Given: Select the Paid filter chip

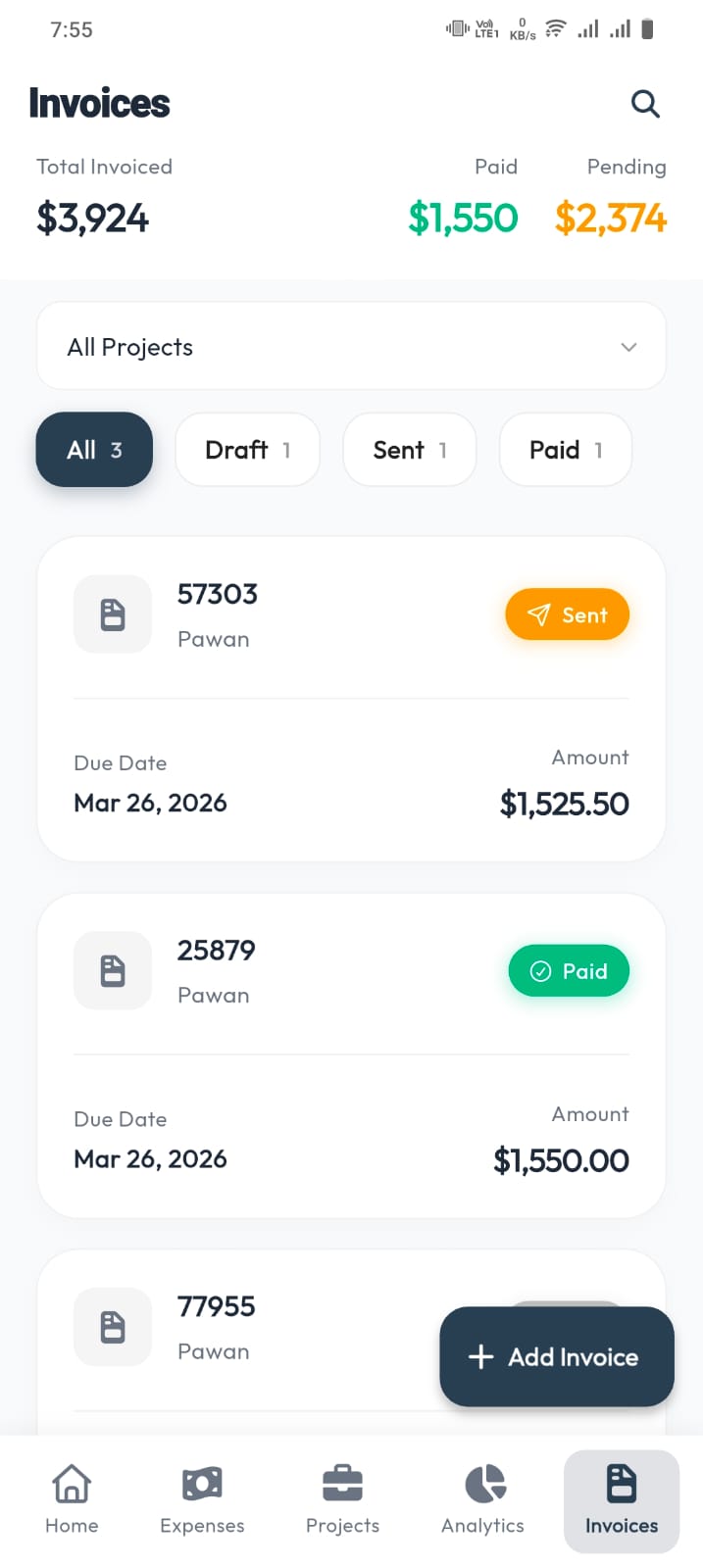Looking at the screenshot, I should (x=565, y=450).
